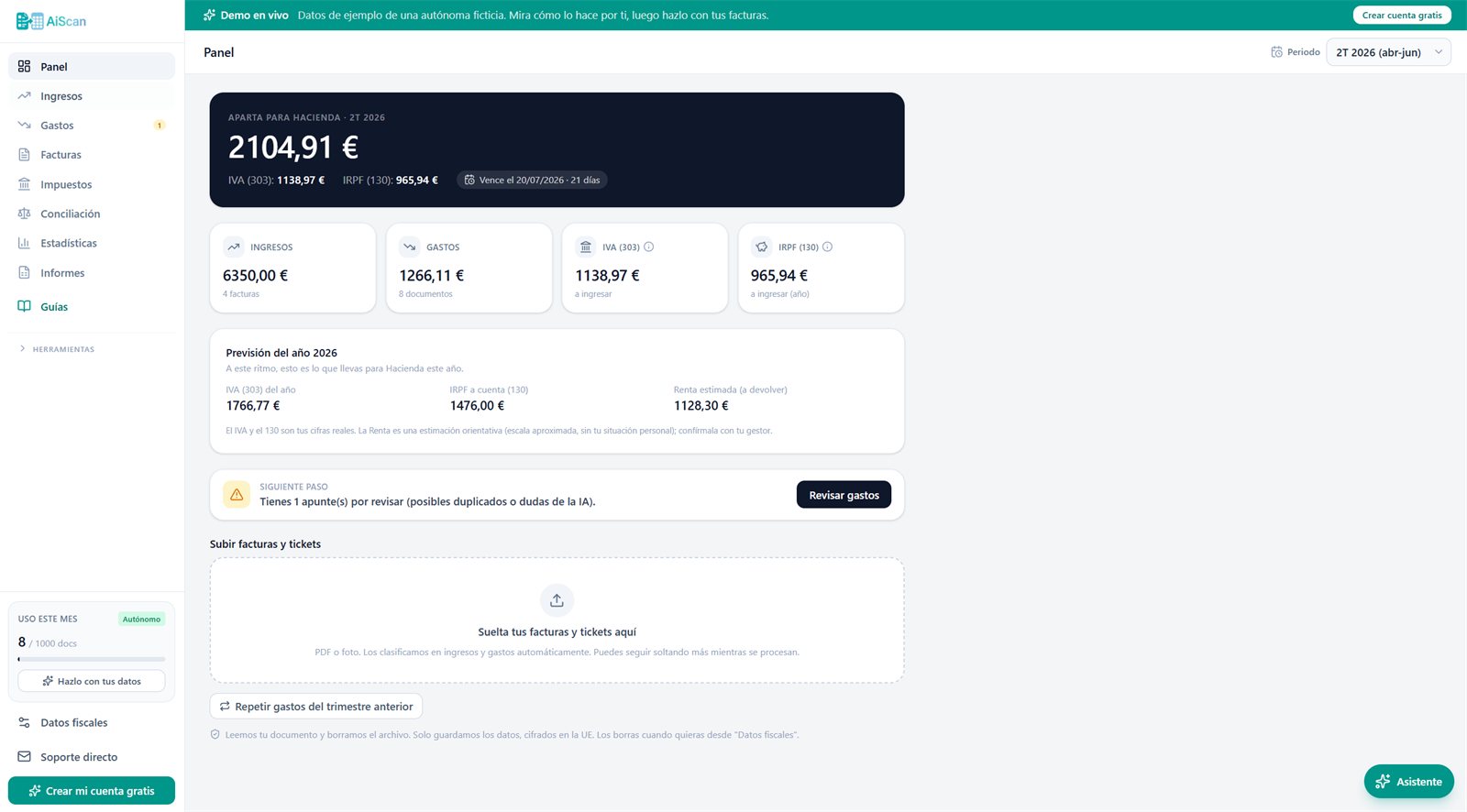Viewport: 1467px width, 812px height.
Task: Expand the Herramientas section
Action: (x=58, y=349)
